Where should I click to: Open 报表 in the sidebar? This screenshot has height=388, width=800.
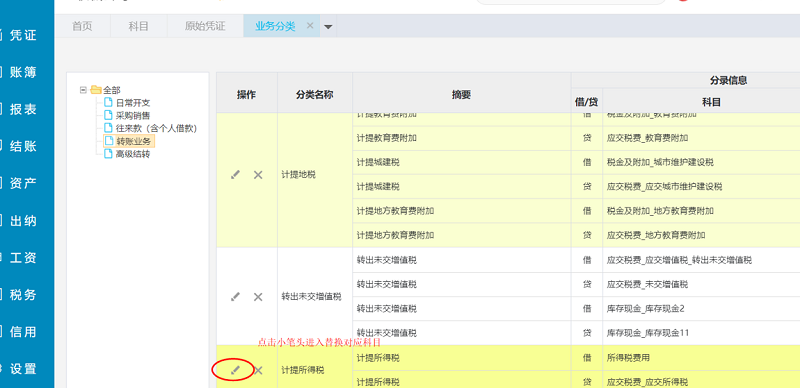coord(23,109)
